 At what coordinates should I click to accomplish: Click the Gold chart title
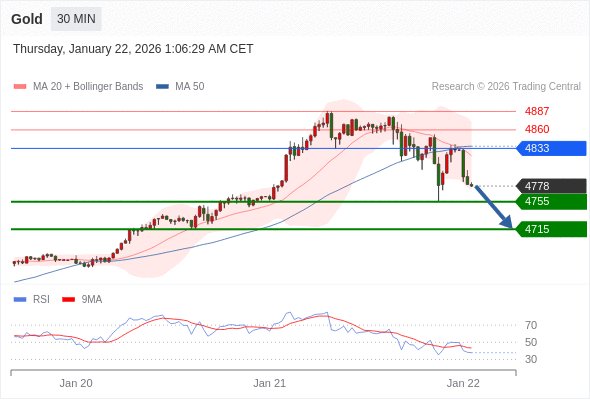[x=27, y=19]
